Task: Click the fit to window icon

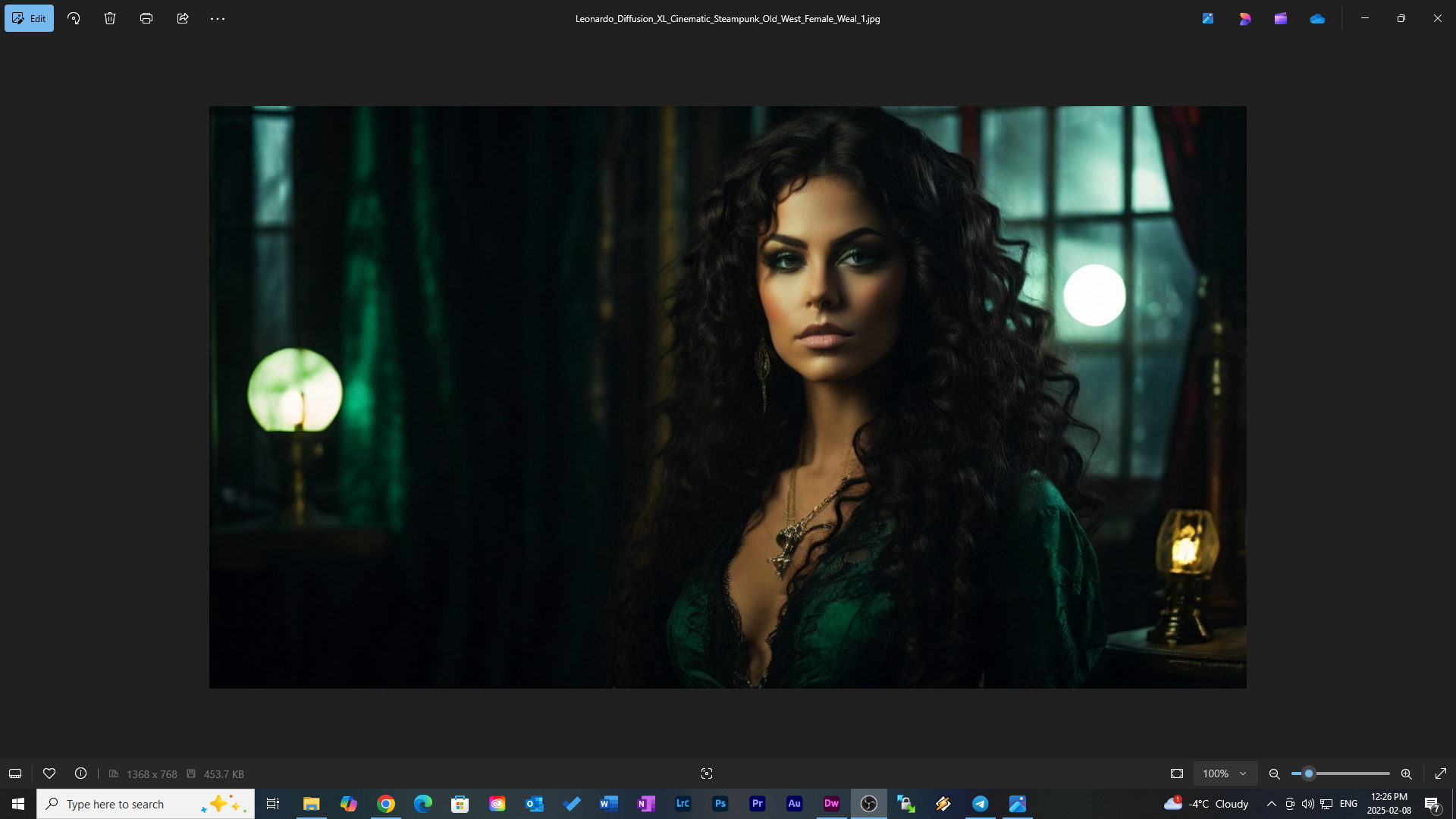Action: coord(1177,773)
